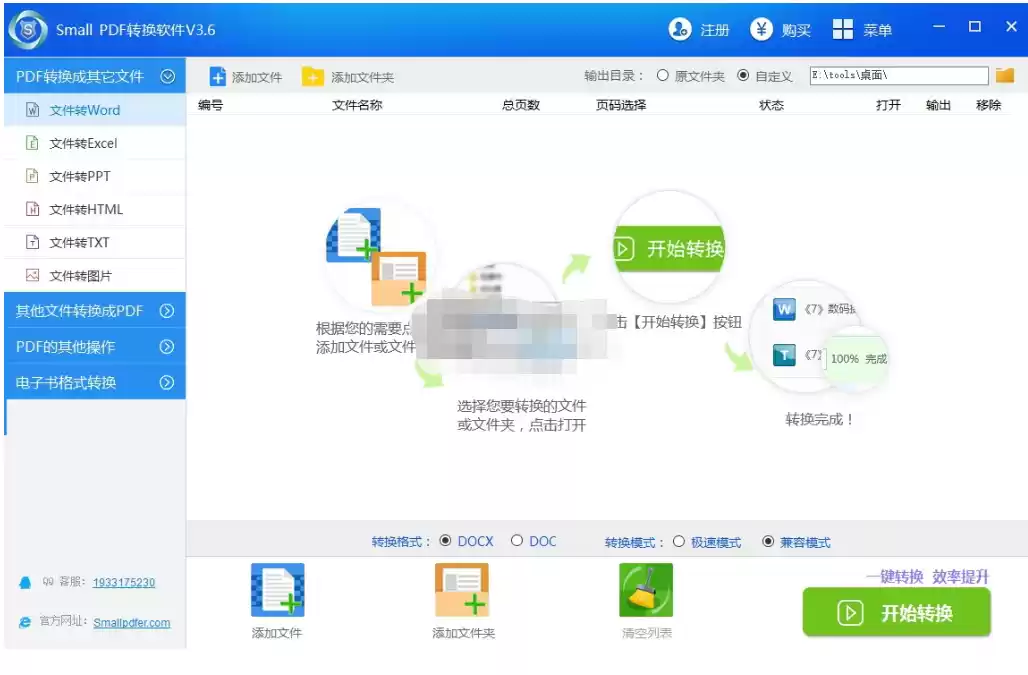The width and height of the screenshot is (1028, 675).
Task: Collapse the PDF转换成其它文件 section
Action: [167, 76]
